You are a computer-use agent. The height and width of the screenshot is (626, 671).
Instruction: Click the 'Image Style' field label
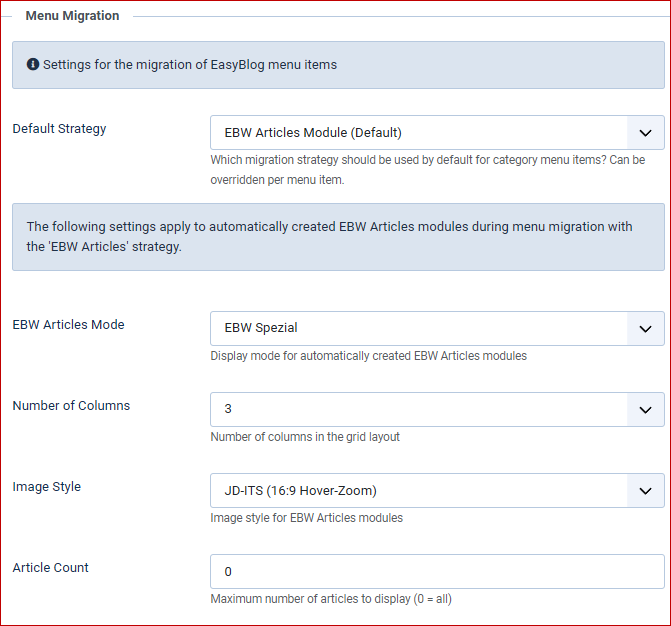(x=47, y=487)
